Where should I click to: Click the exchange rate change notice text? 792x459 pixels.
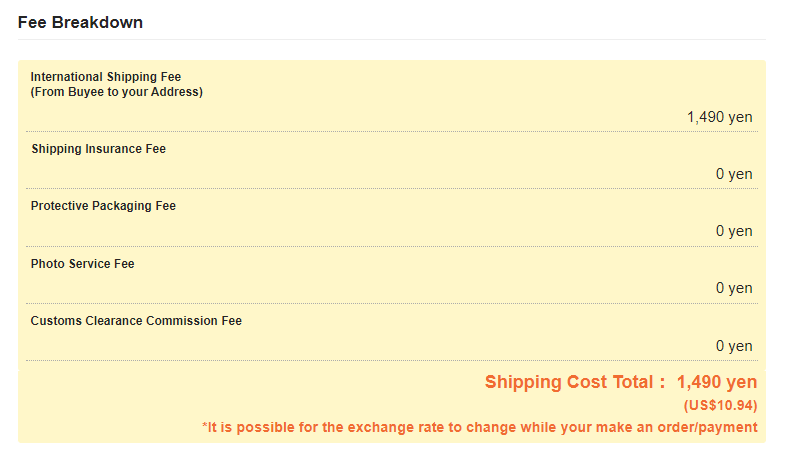coord(479,428)
